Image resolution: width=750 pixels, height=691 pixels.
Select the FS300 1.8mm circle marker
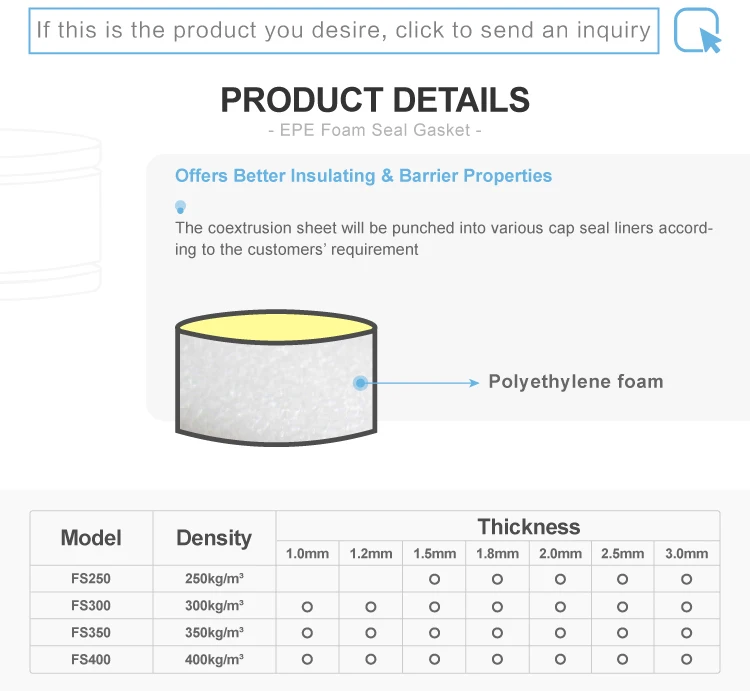[497, 606]
